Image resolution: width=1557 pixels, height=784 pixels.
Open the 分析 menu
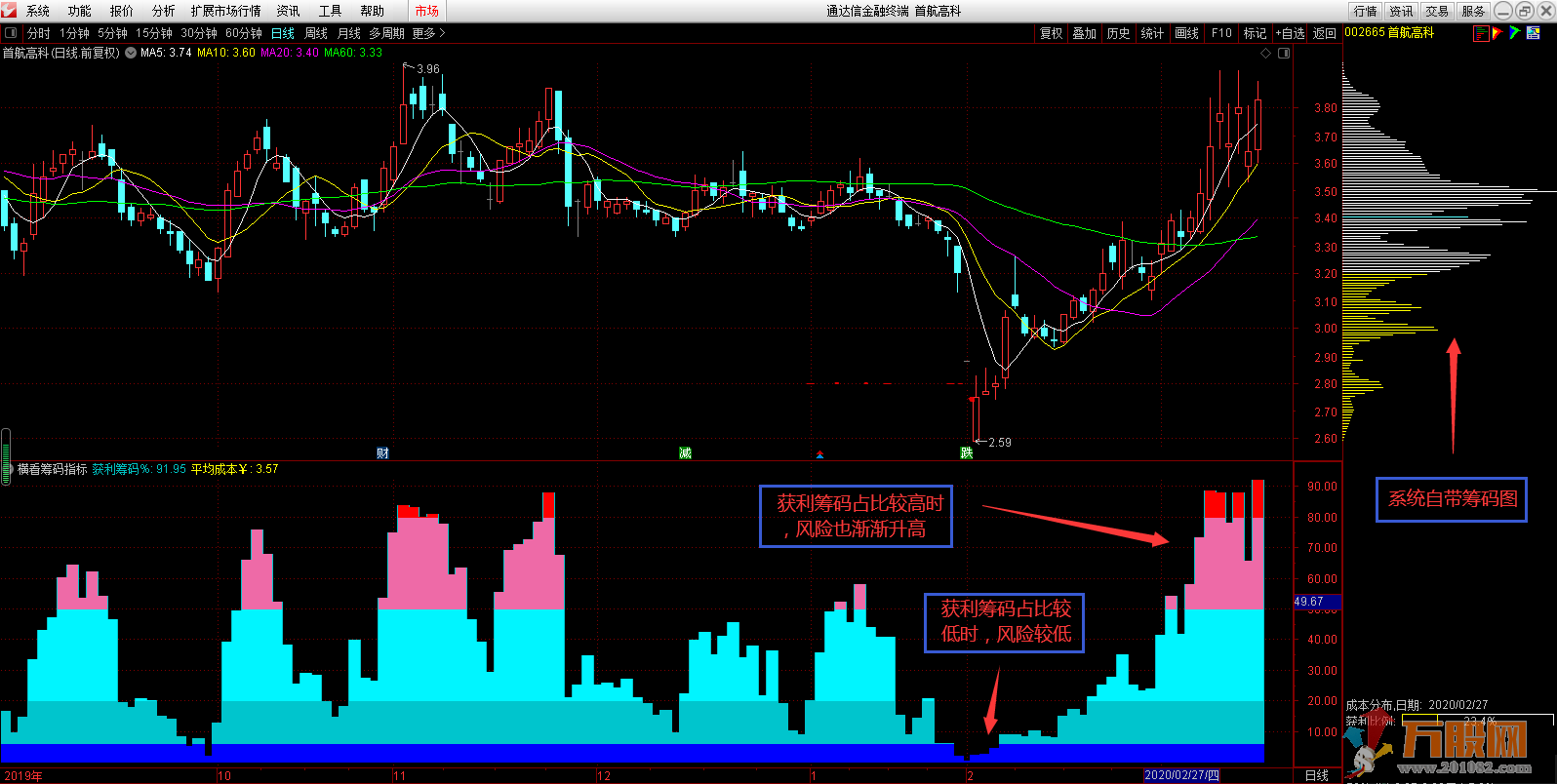[164, 11]
